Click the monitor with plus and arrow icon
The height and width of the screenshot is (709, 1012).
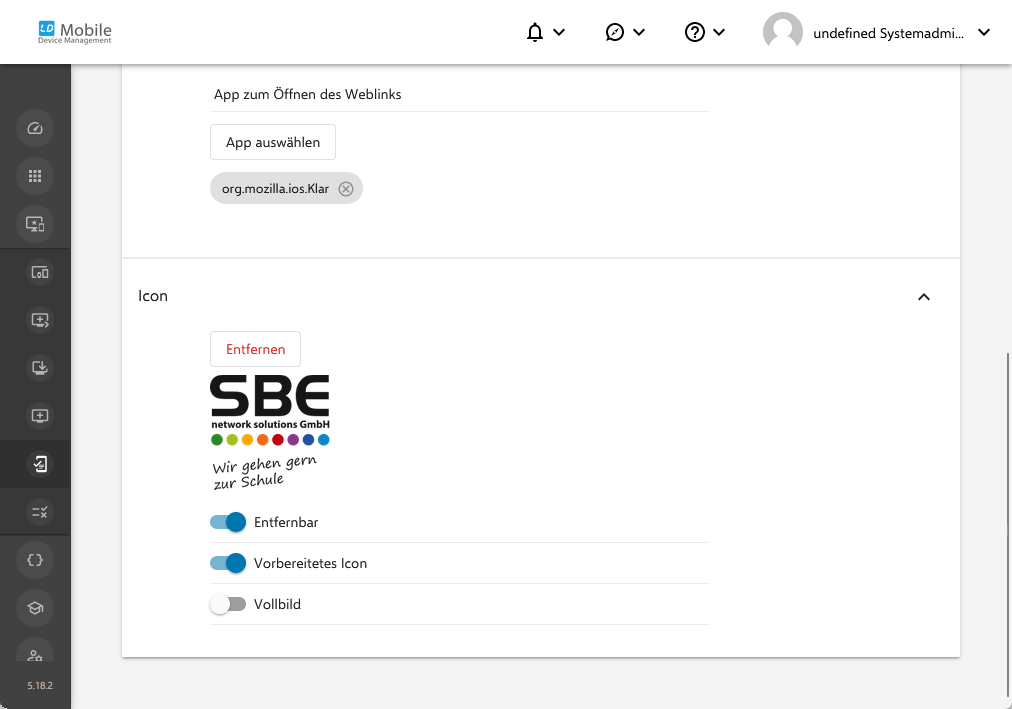[x=40, y=320]
